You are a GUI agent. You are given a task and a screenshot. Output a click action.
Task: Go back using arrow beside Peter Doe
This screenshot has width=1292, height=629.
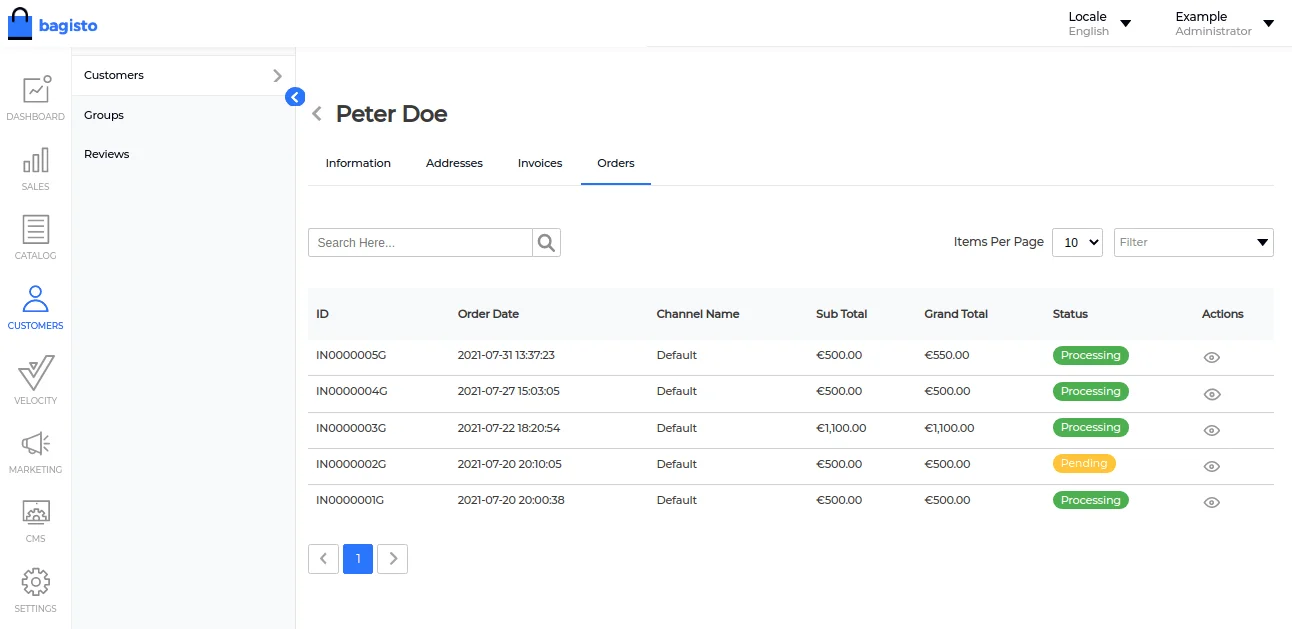click(x=317, y=114)
